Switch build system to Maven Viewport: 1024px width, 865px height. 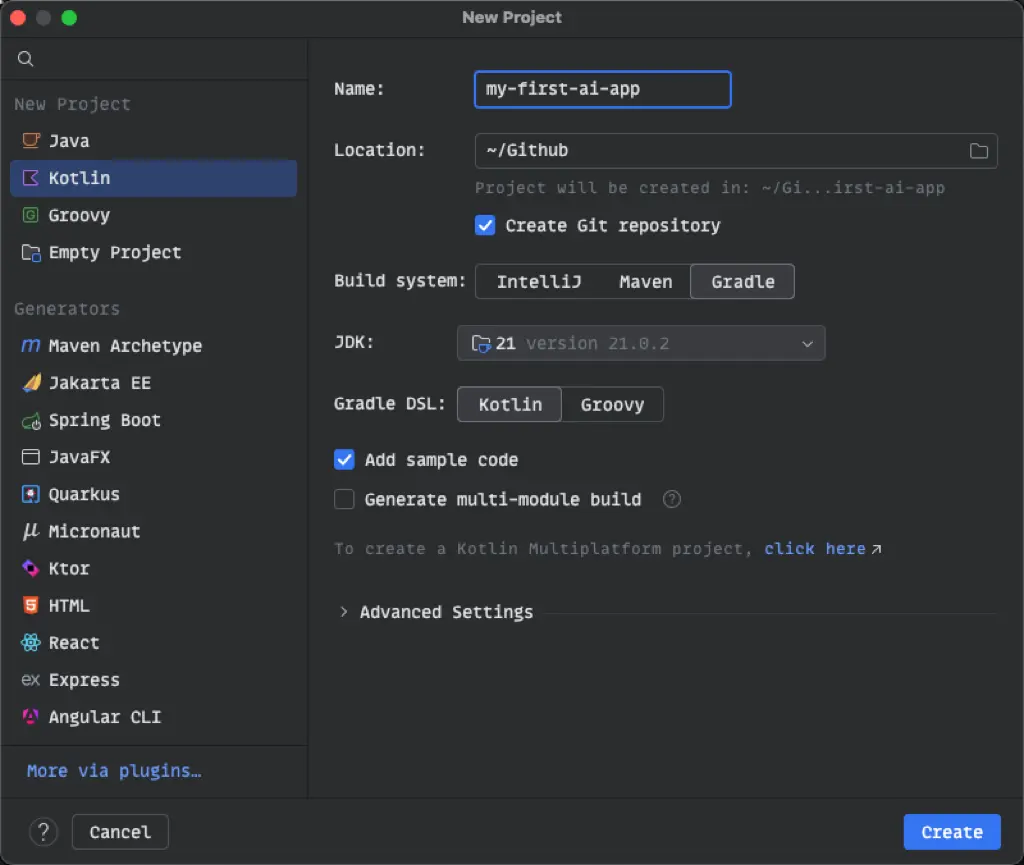[x=645, y=282]
